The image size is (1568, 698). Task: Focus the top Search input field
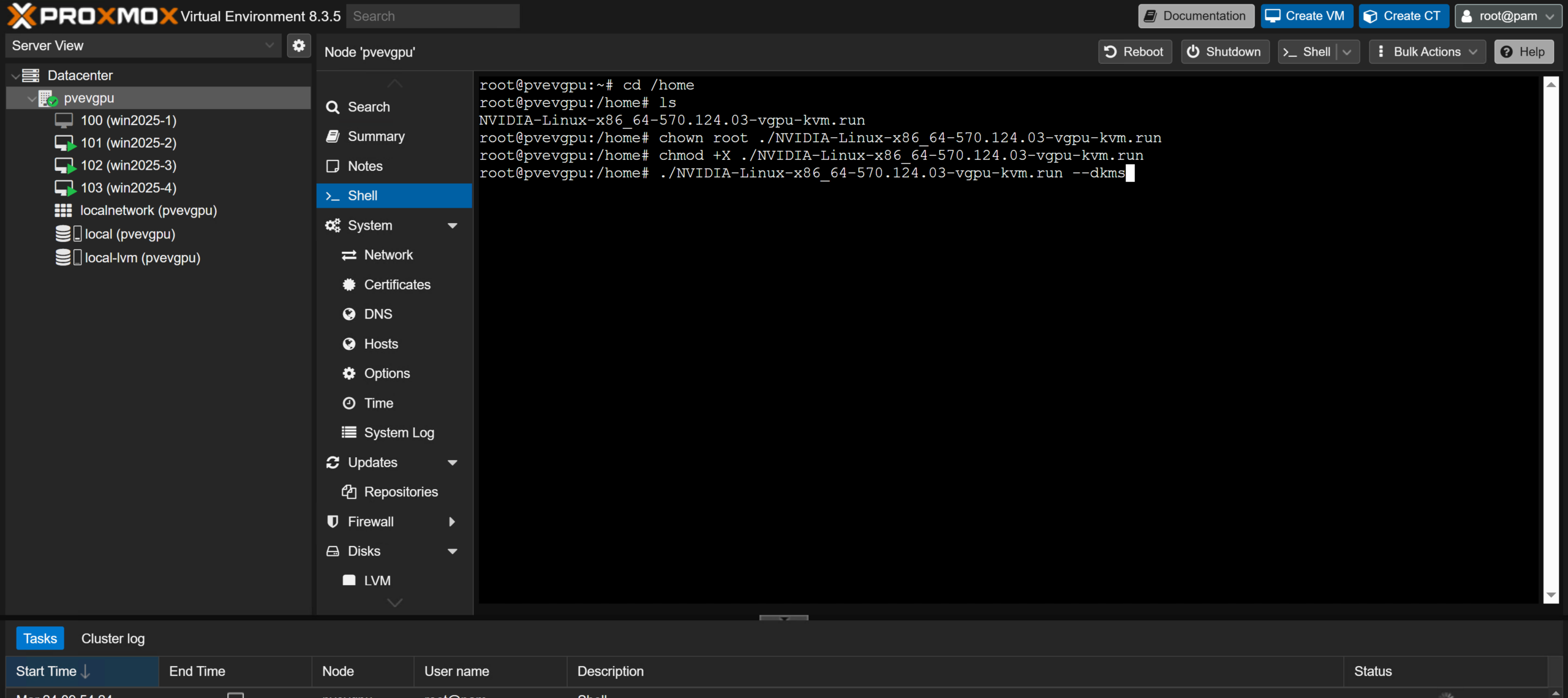pos(433,16)
